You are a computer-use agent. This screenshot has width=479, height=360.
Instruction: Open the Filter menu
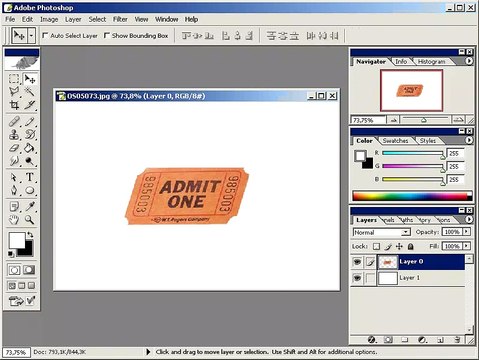coord(120,19)
